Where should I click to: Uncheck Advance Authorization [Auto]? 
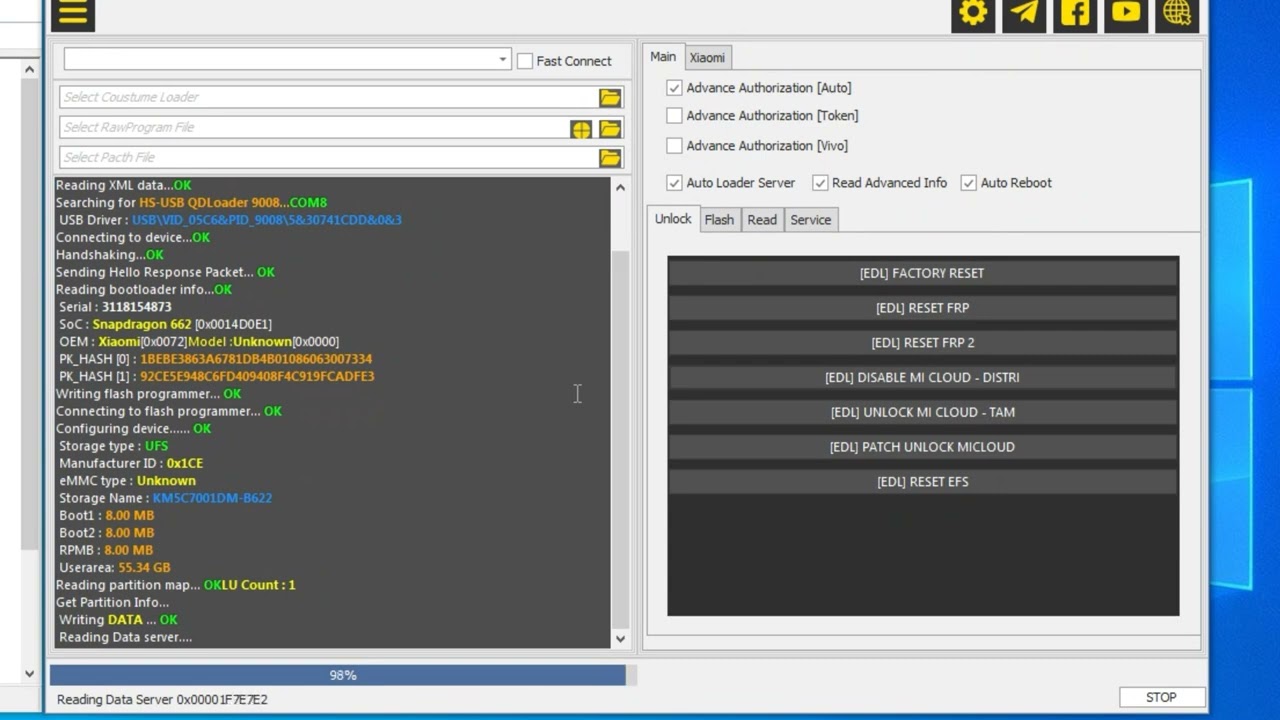[x=675, y=88]
